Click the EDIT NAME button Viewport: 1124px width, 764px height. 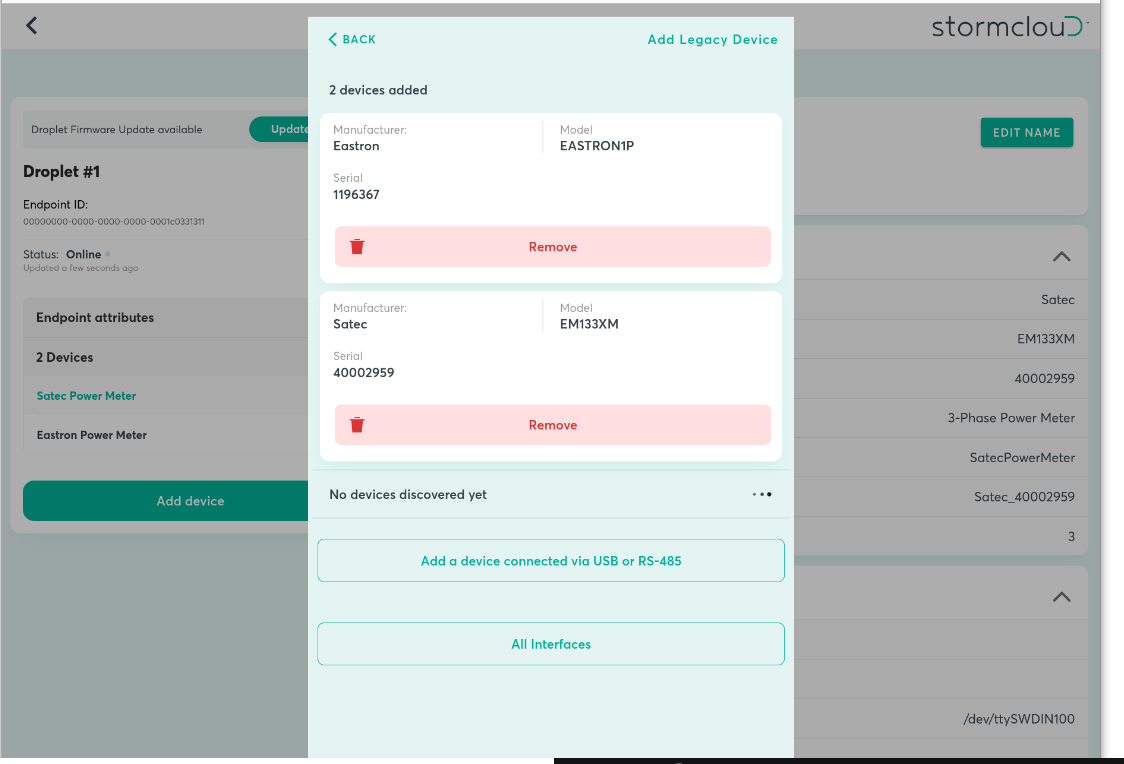coord(1027,133)
